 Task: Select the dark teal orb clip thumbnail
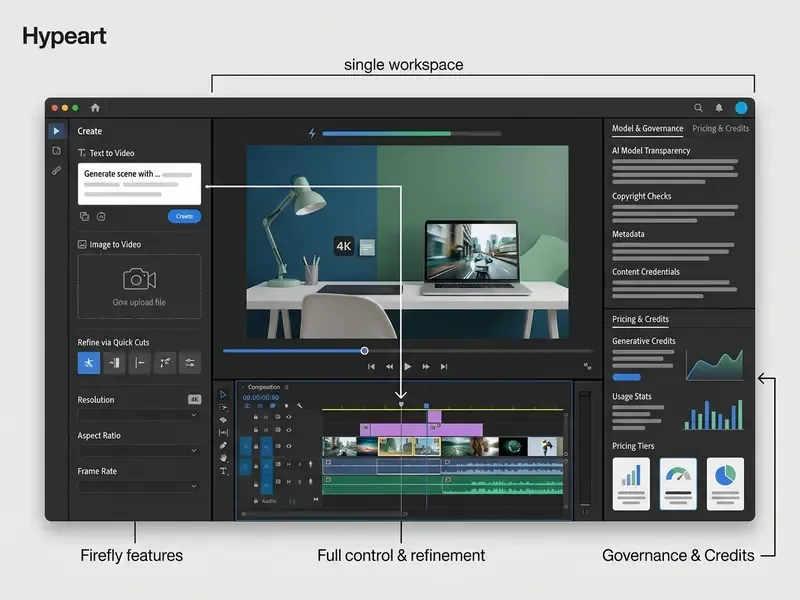(513, 446)
